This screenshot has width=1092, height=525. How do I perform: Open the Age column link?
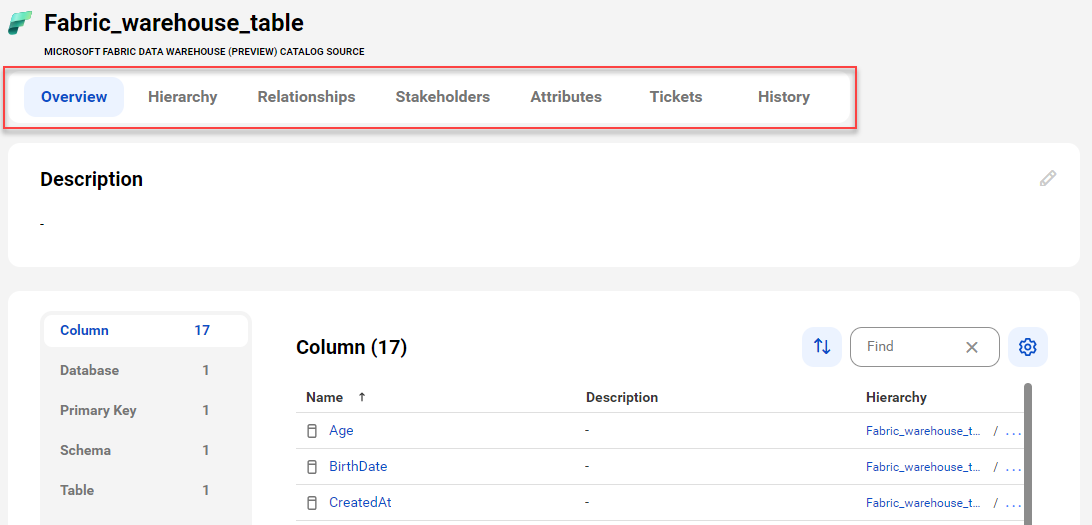click(x=341, y=431)
